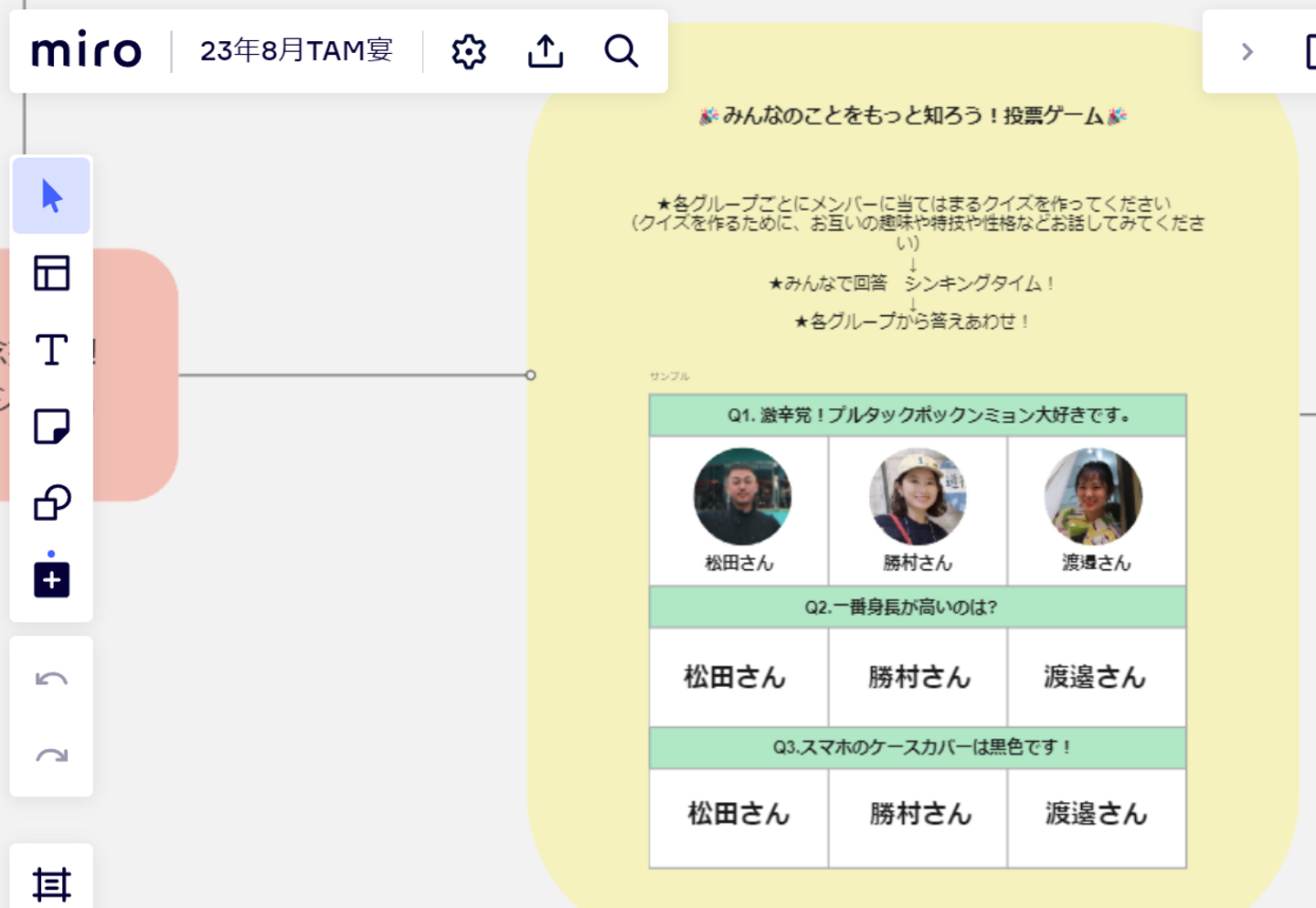Viewport: 1316px width, 908px height.
Task: Click 渡邉さん cell under Q2
Action: click(1096, 677)
